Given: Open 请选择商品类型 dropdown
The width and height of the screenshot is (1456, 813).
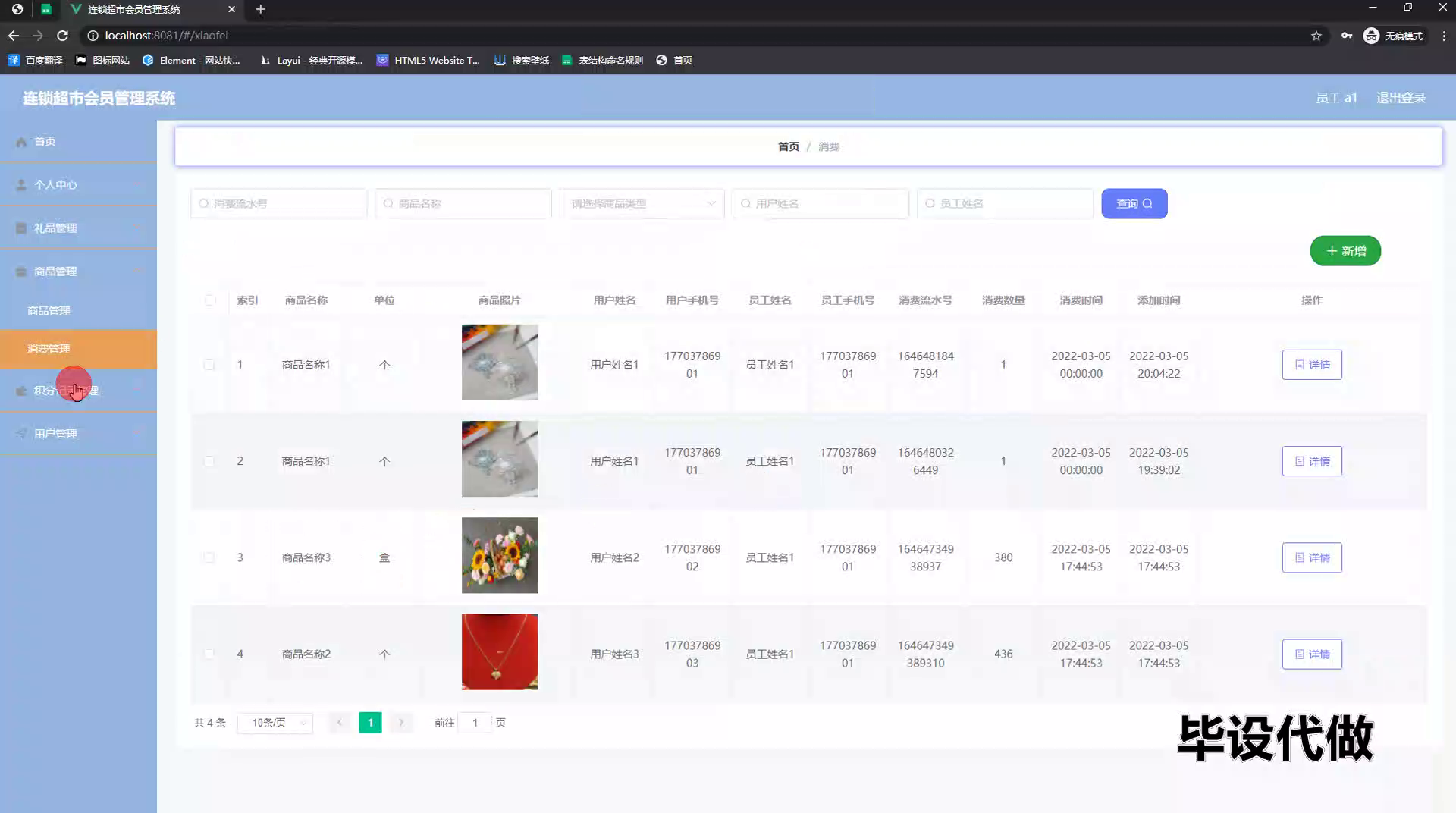Looking at the screenshot, I should click(642, 203).
